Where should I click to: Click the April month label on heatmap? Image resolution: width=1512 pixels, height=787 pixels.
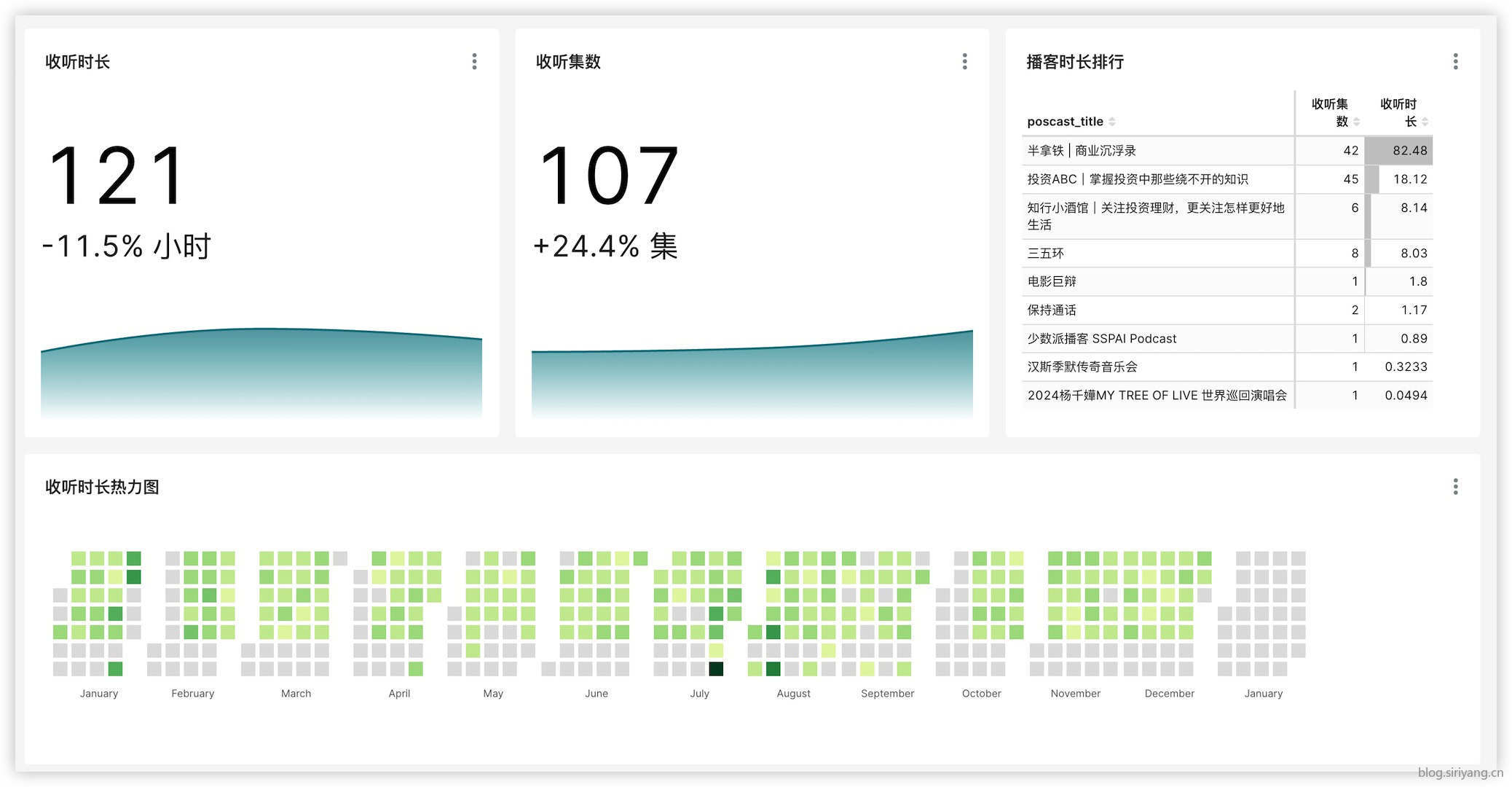(399, 694)
